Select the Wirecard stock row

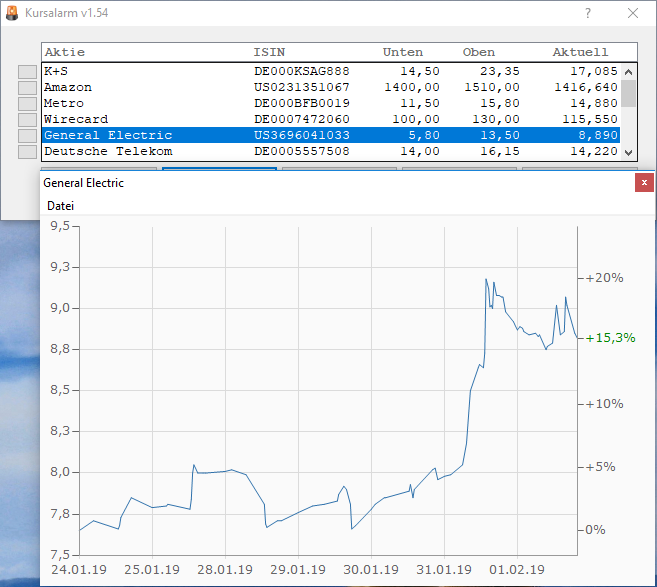(331, 119)
